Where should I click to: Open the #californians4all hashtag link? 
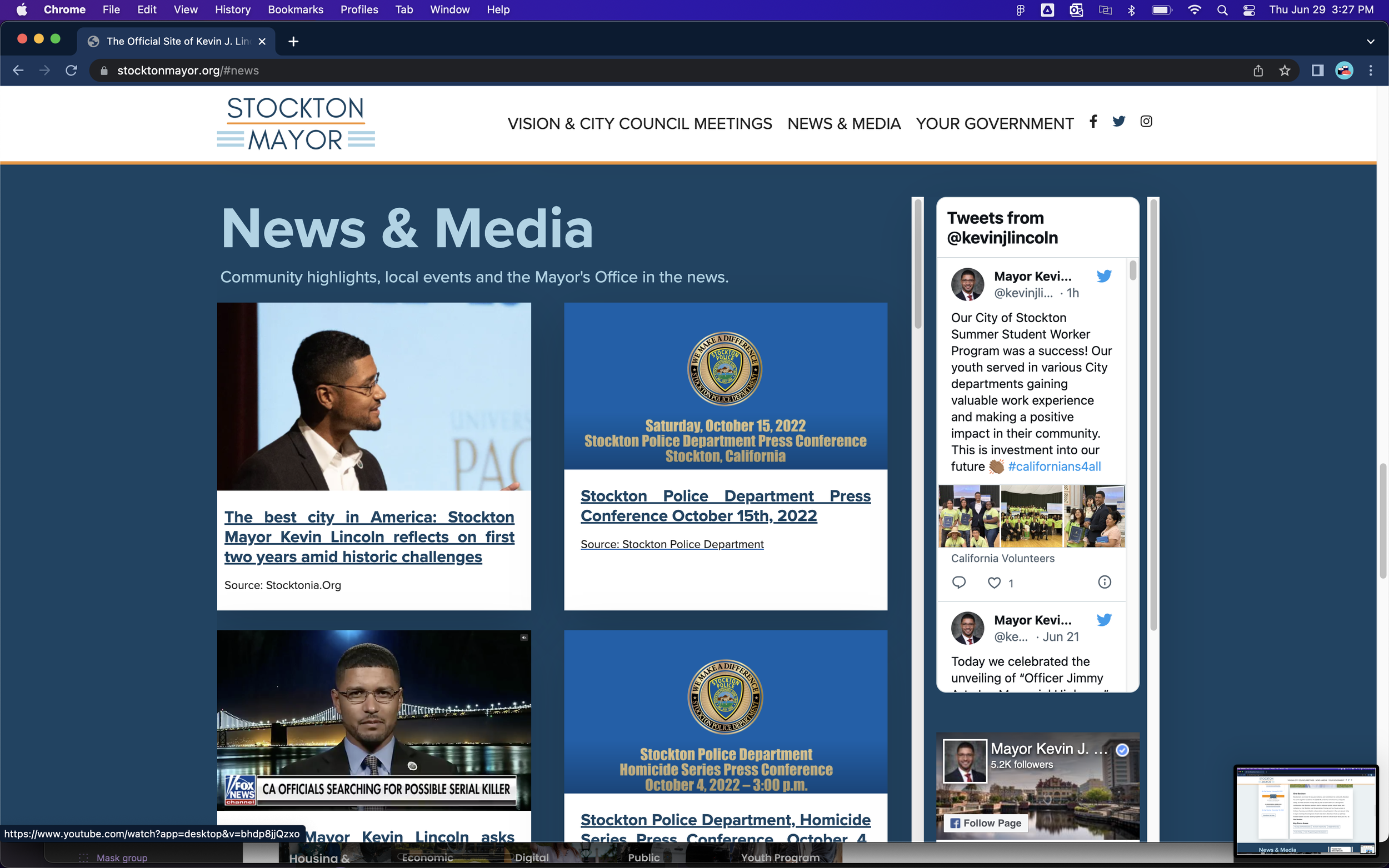click(x=1054, y=466)
